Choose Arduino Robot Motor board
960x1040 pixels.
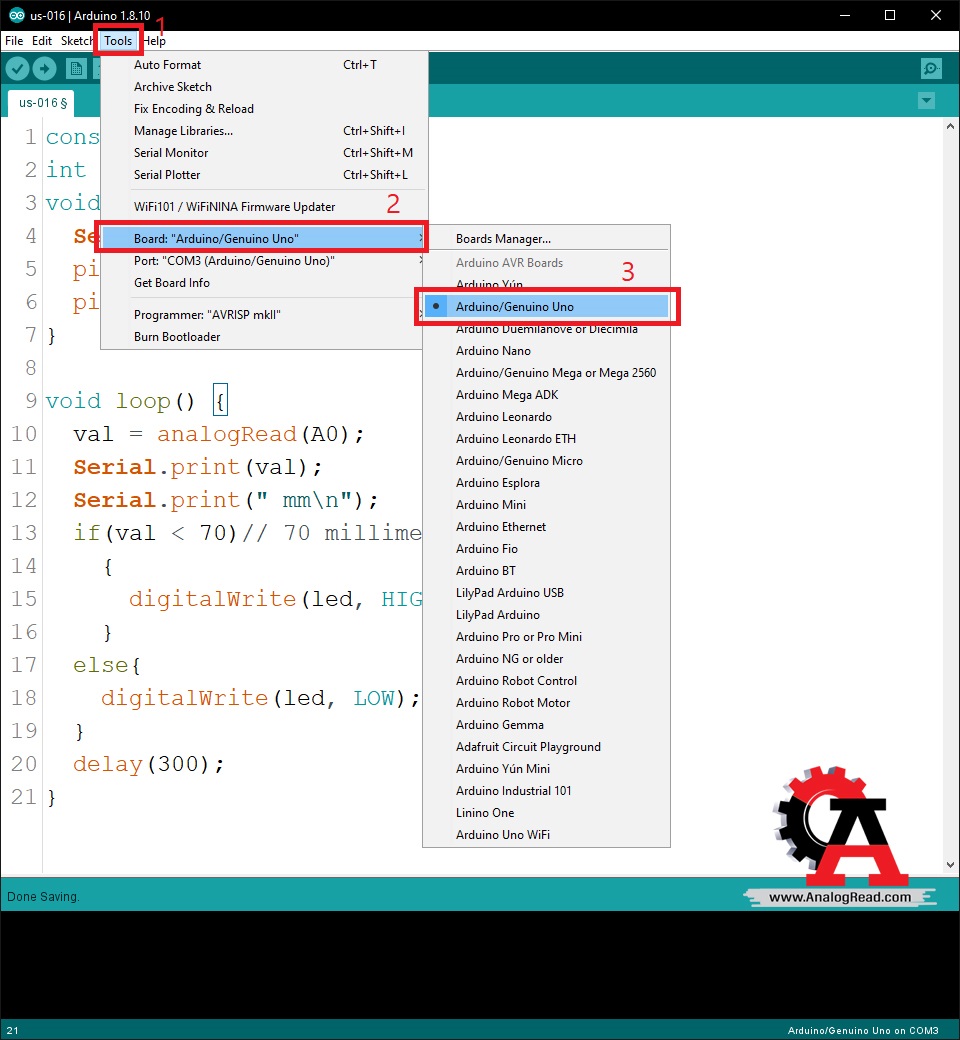(546, 702)
